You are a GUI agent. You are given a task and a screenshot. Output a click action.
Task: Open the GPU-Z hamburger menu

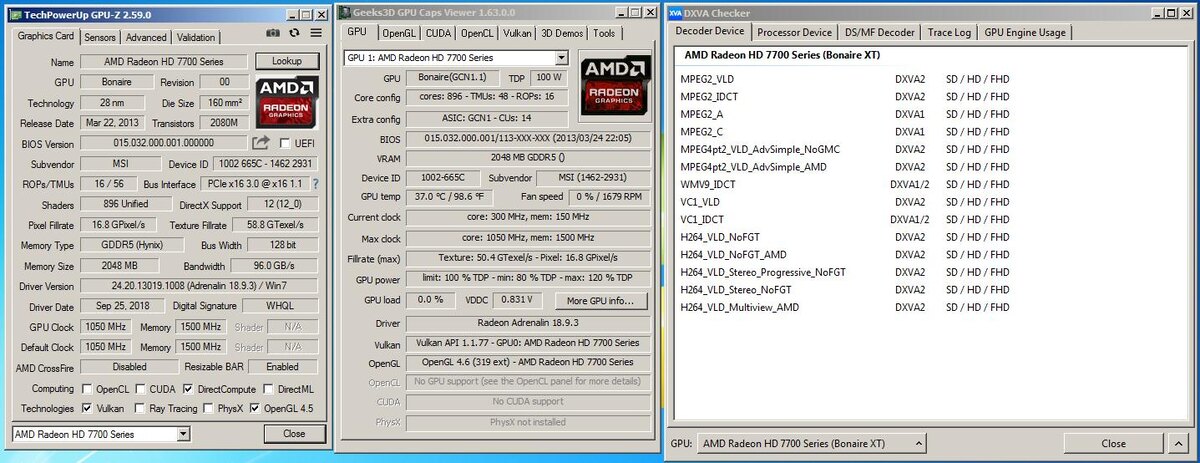pos(316,34)
